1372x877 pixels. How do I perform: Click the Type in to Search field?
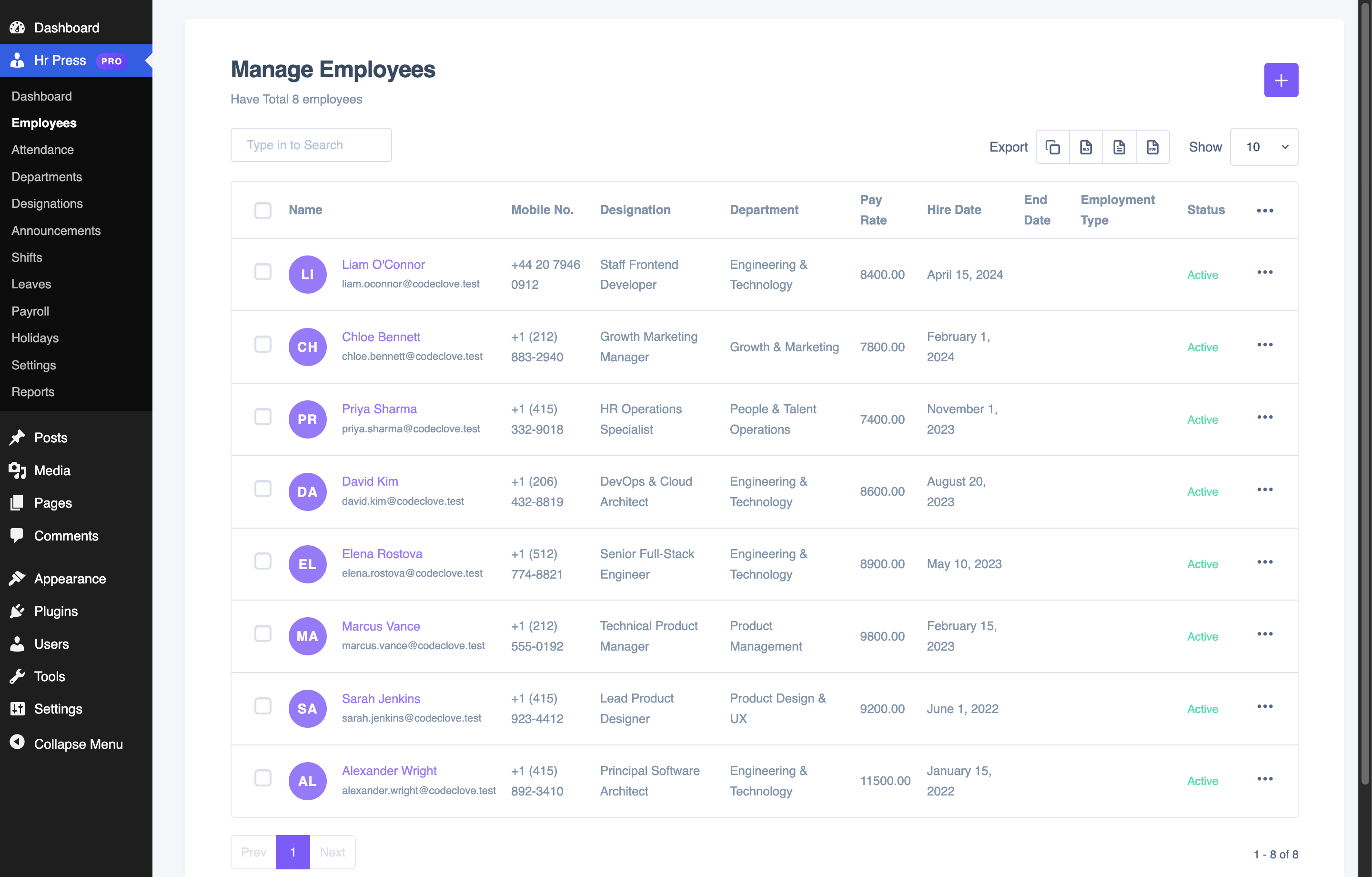(311, 145)
